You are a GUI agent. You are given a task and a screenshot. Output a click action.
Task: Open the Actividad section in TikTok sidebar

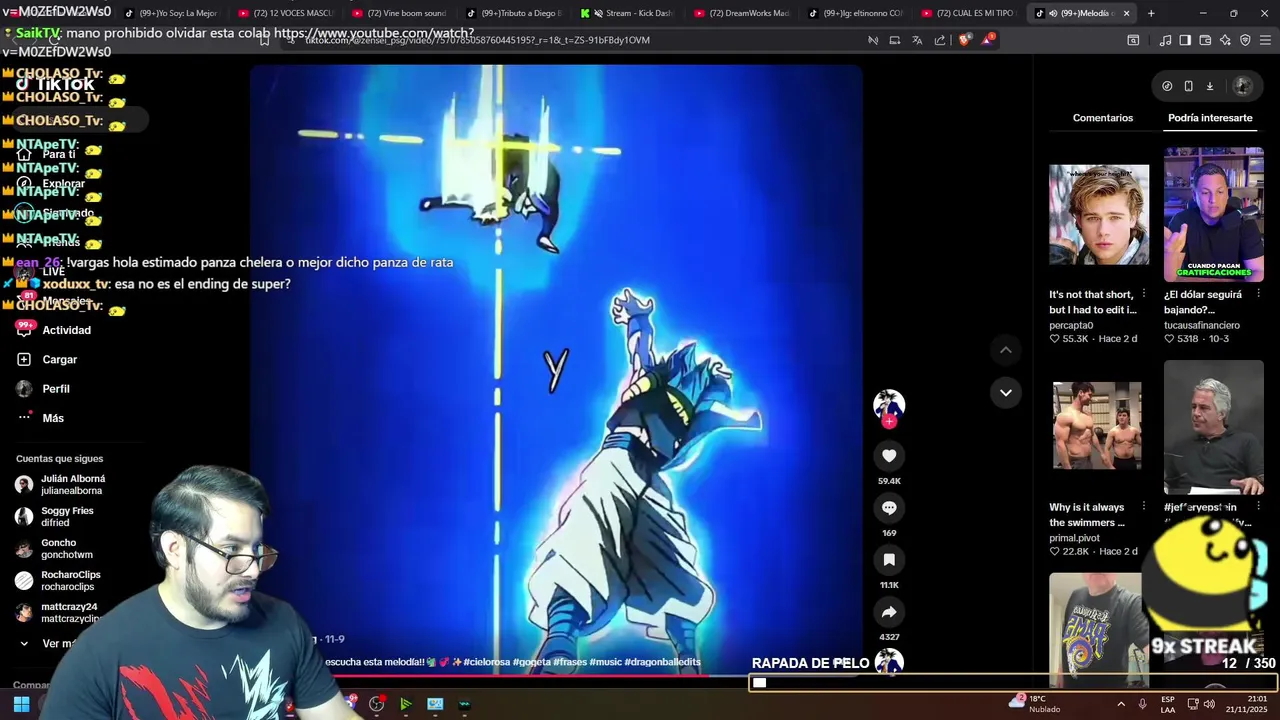pos(67,330)
